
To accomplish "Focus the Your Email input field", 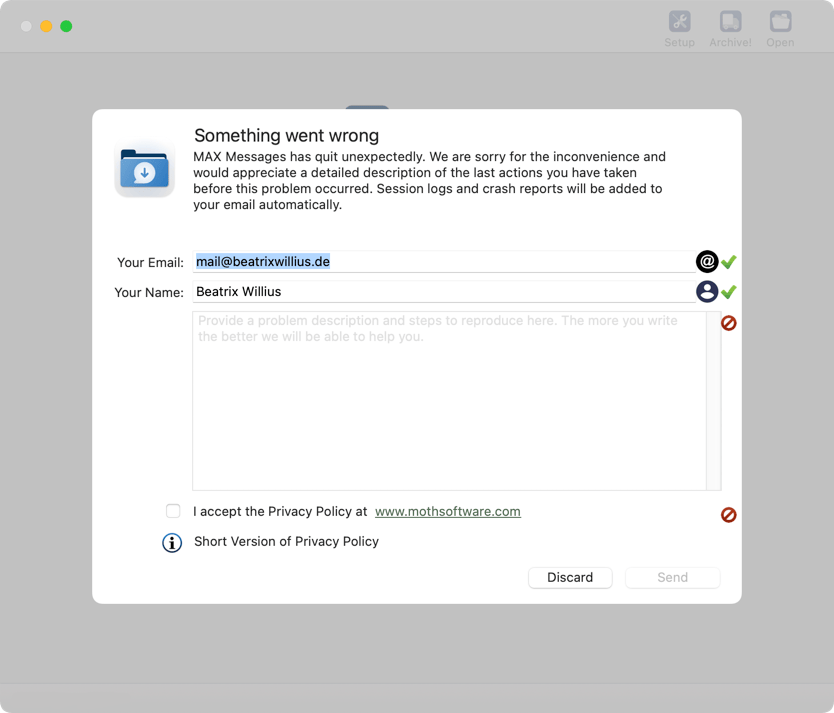I will click(x=444, y=262).
